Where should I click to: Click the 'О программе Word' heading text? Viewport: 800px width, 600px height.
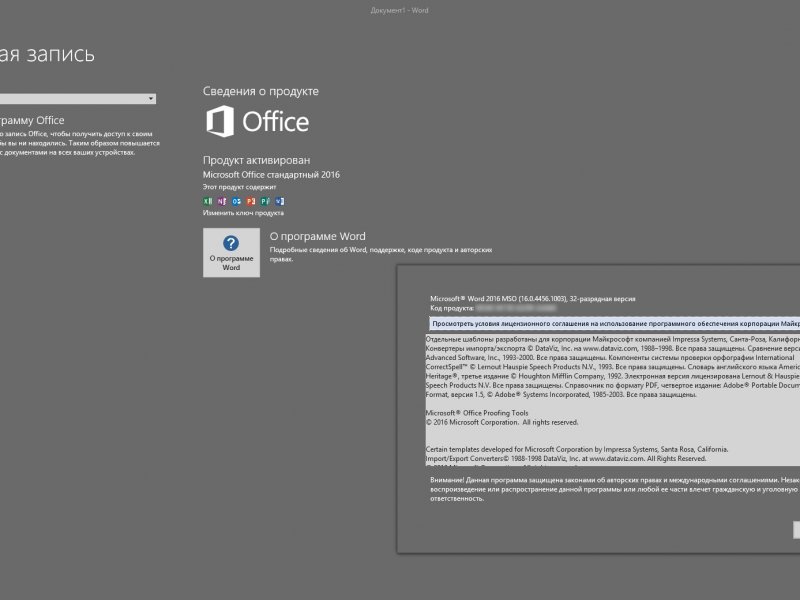(x=317, y=236)
